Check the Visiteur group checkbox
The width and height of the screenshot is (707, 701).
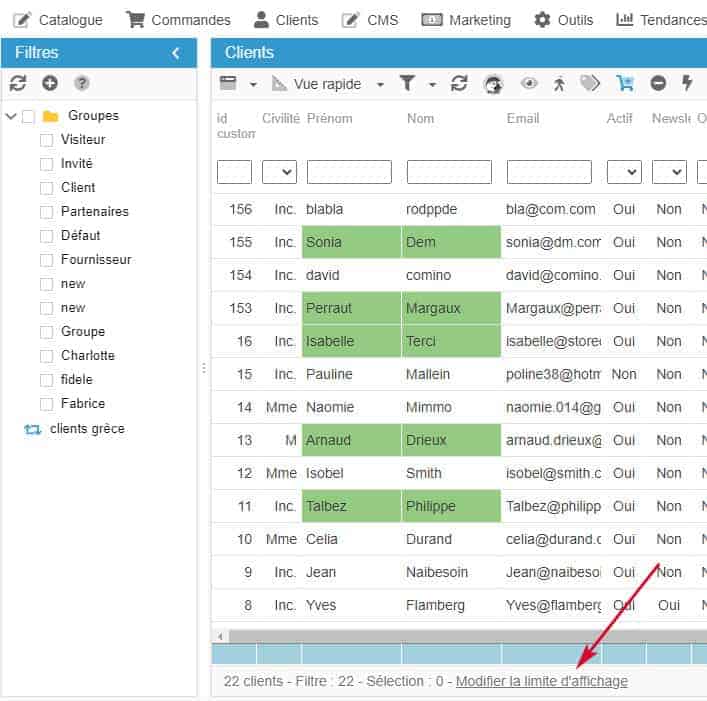[x=46, y=140]
